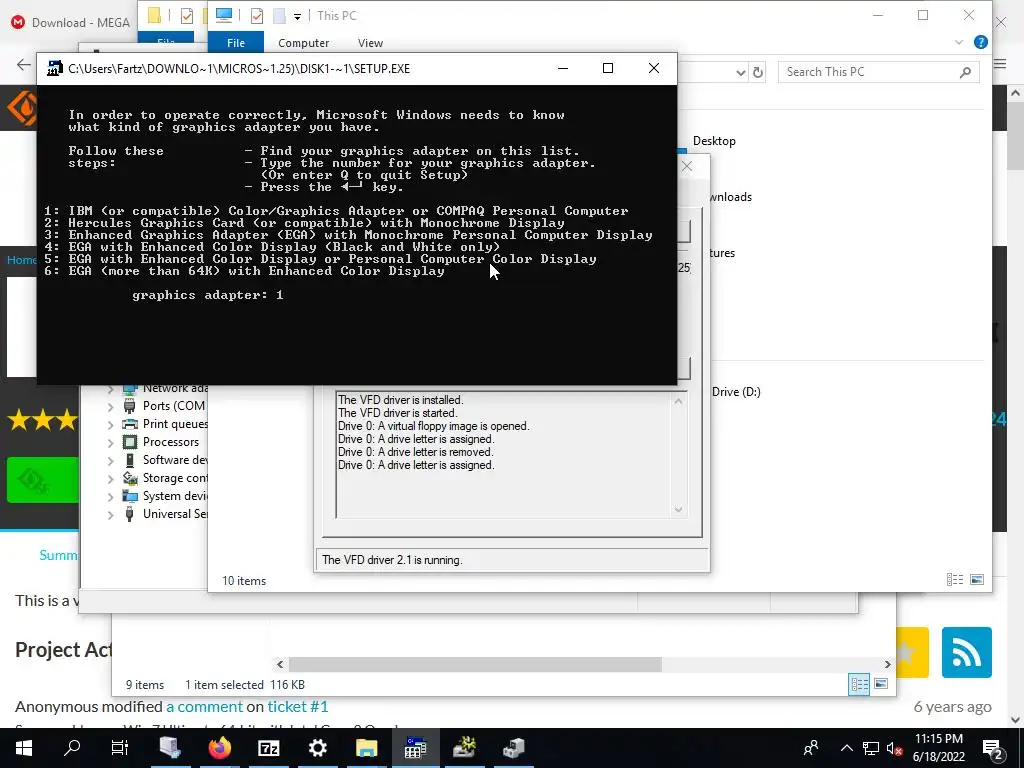Click the Explorer help question mark icon
This screenshot has height=768, width=1024.
click(980, 42)
